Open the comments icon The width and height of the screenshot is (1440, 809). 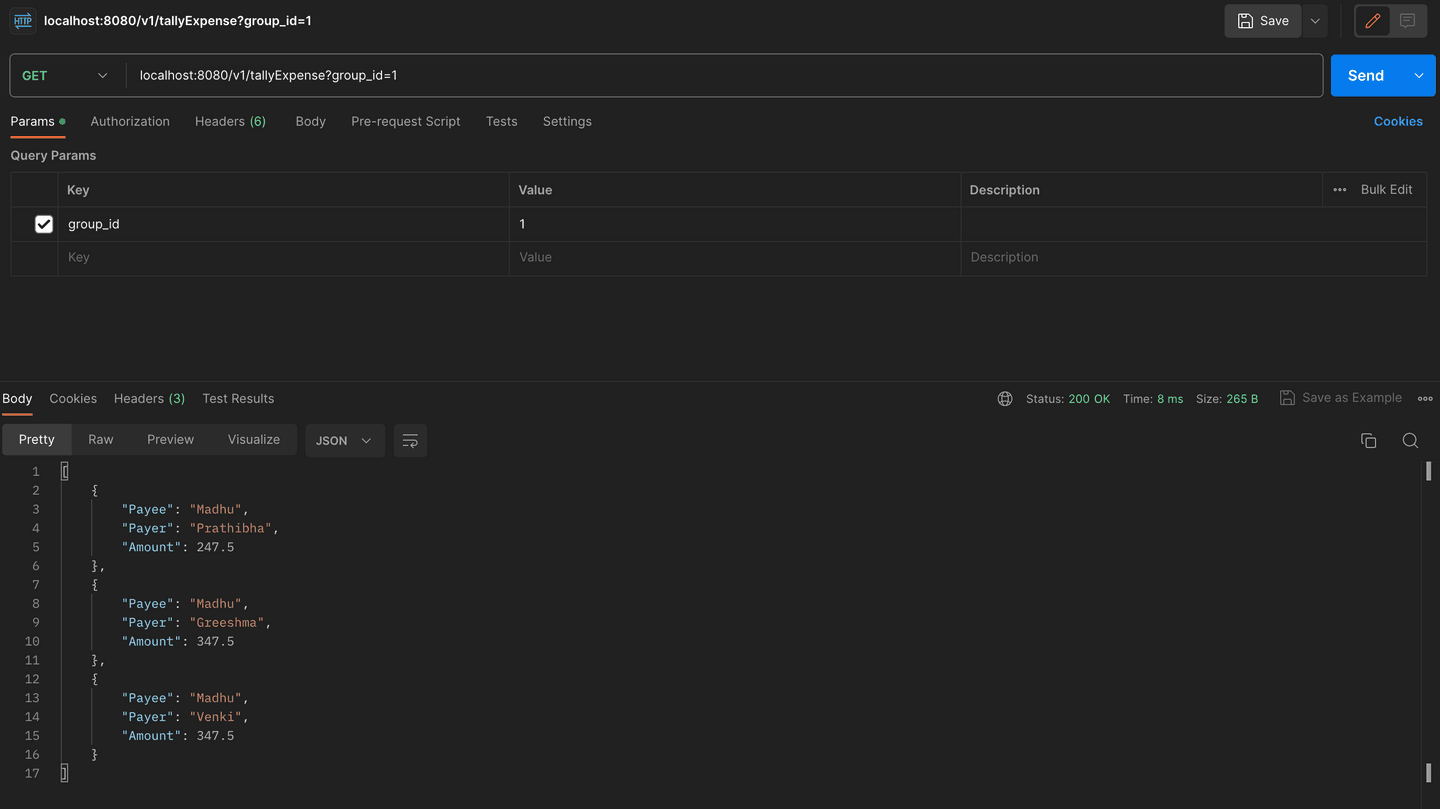click(x=1407, y=21)
